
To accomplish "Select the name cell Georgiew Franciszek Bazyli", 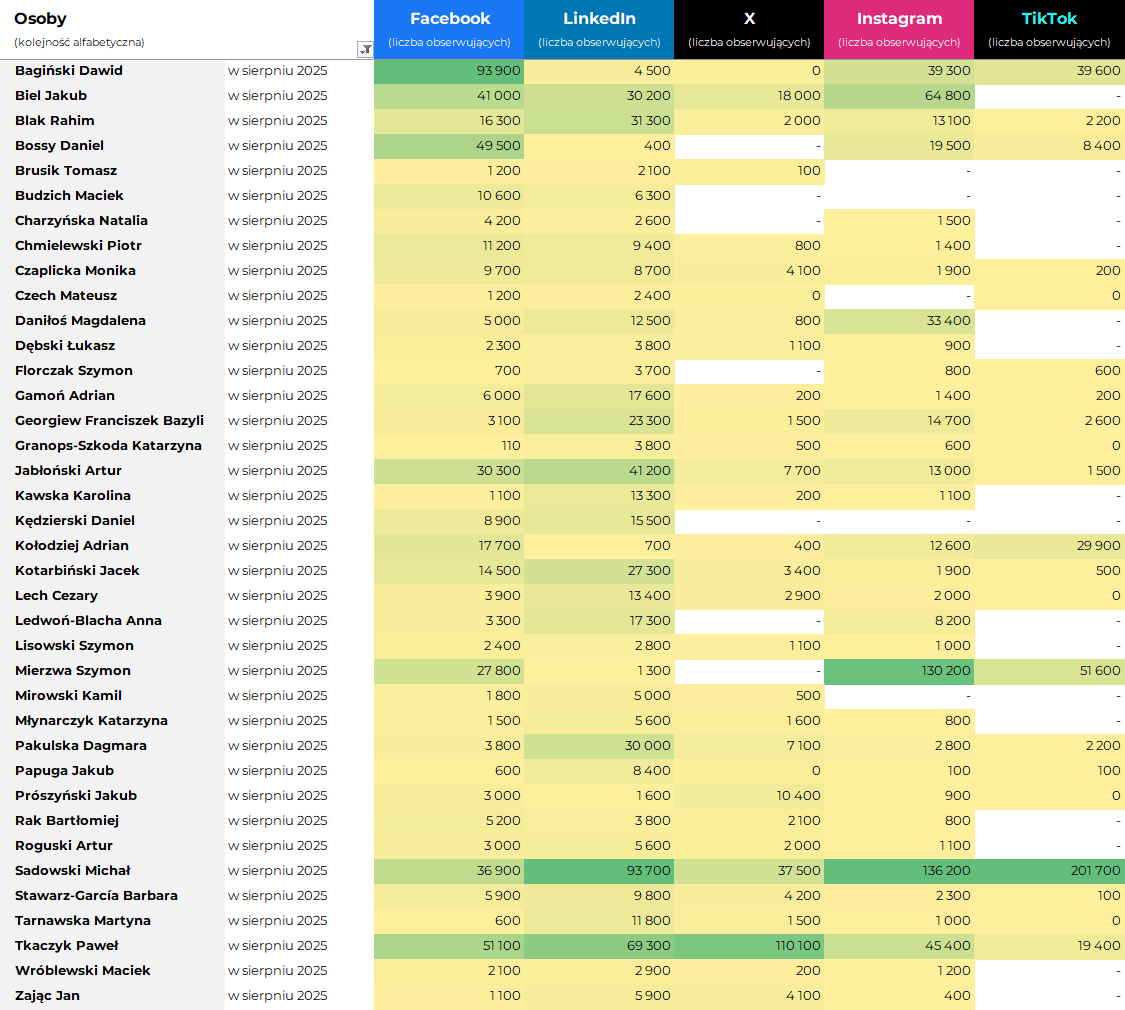I will (109, 421).
